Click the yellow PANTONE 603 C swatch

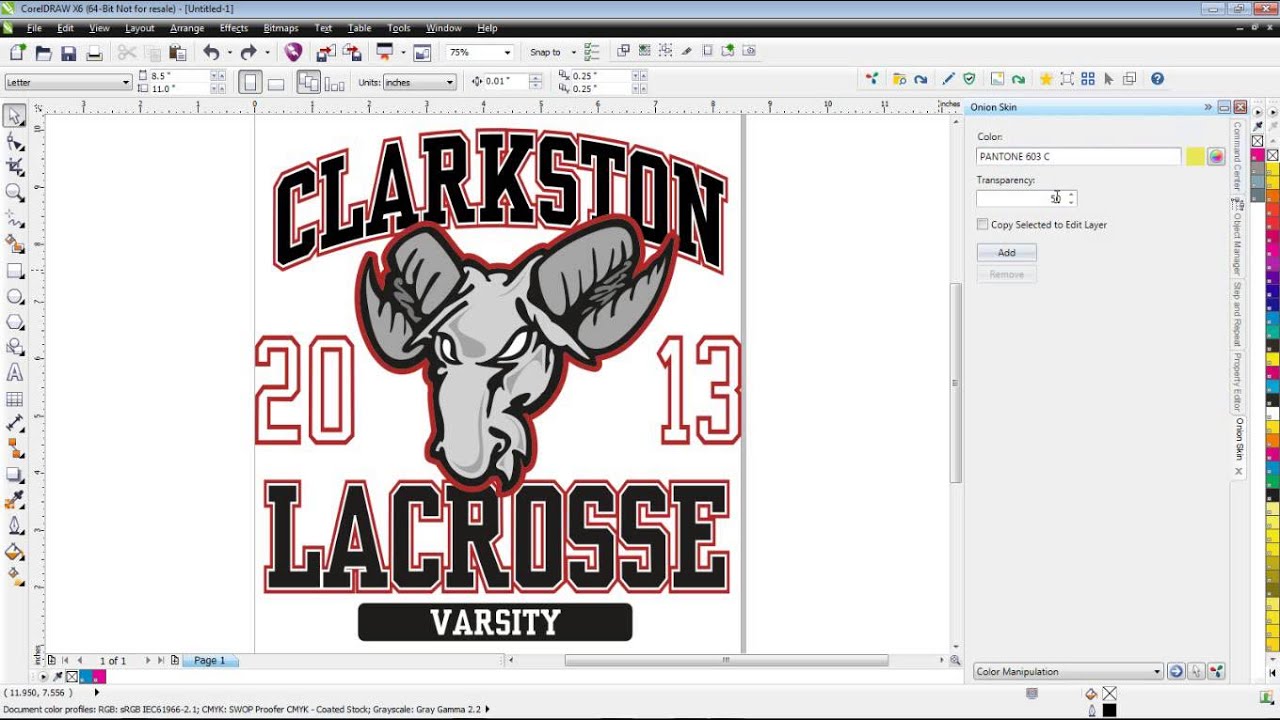click(1195, 157)
